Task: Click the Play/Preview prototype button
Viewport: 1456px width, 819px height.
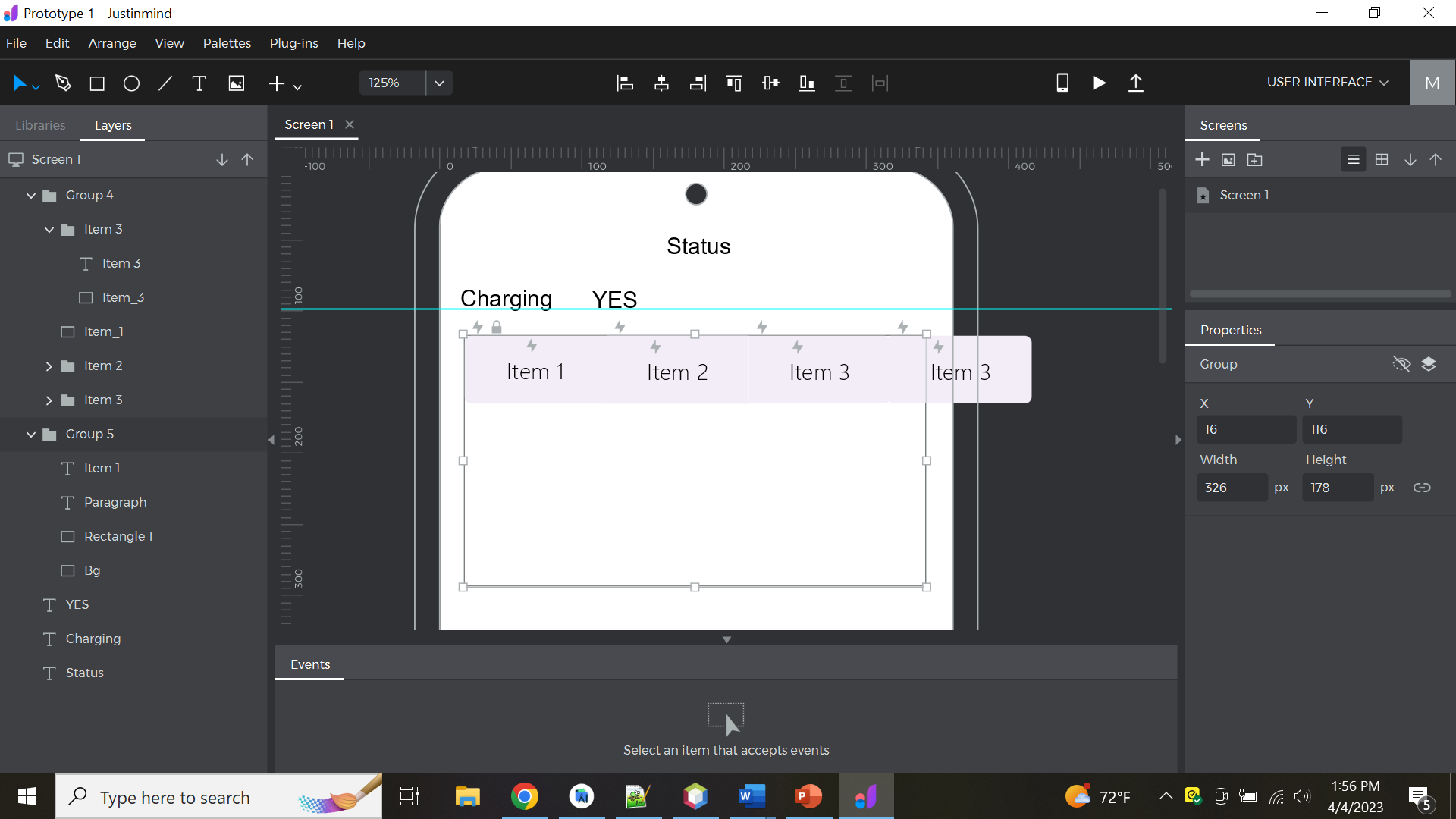Action: click(x=1099, y=82)
